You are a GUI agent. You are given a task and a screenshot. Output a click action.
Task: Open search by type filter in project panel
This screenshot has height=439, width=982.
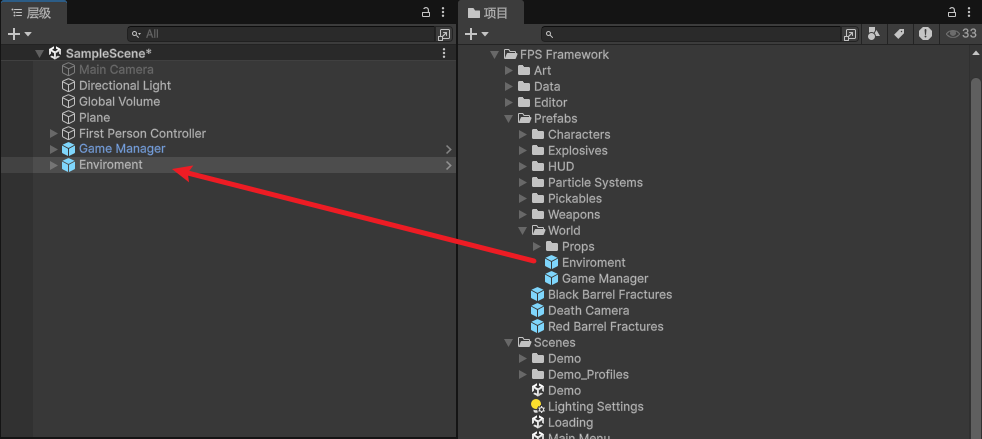click(x=874, y=34)
